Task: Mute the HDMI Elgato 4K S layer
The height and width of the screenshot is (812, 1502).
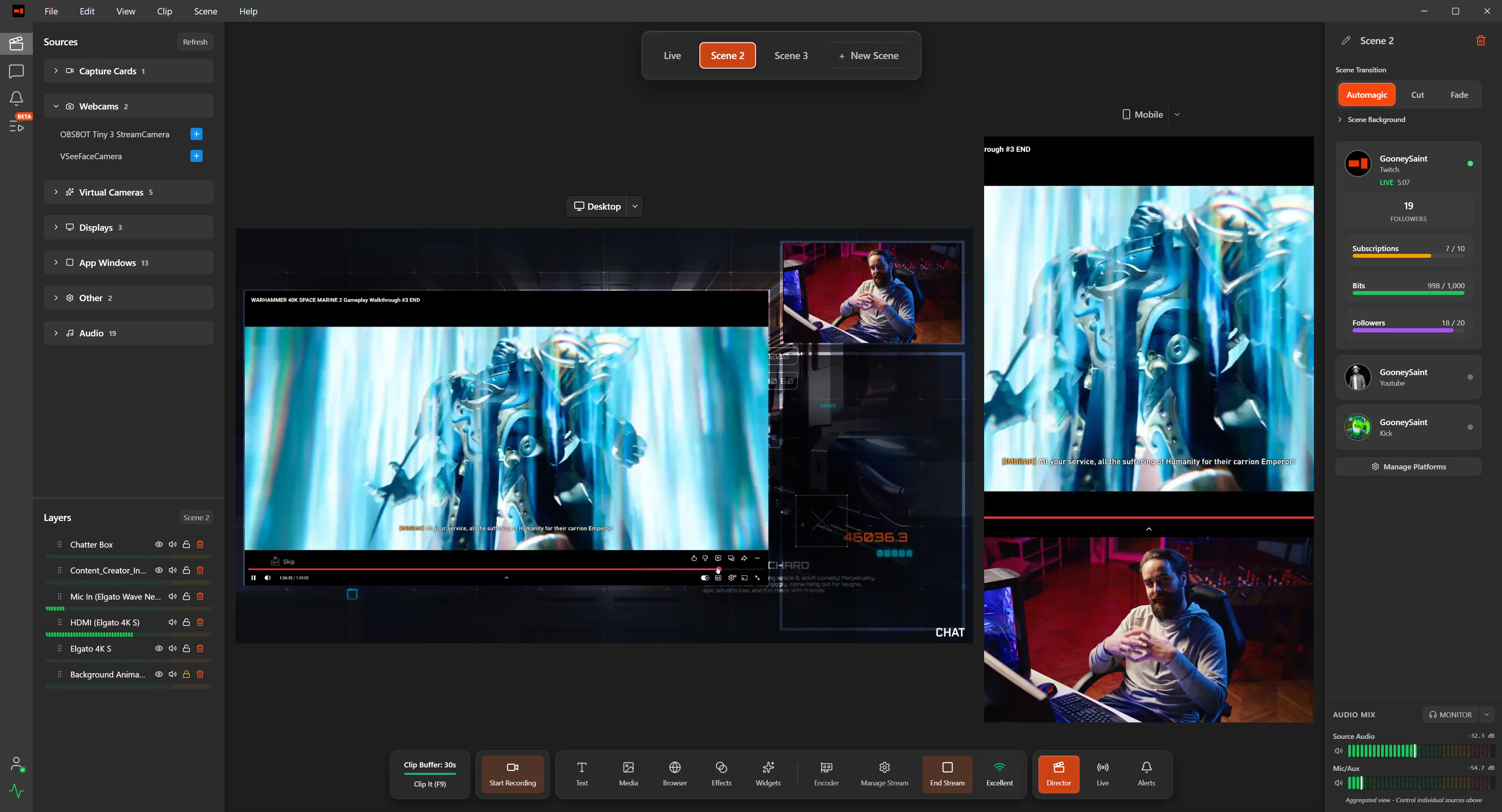Action: click(x=172, y=622)
